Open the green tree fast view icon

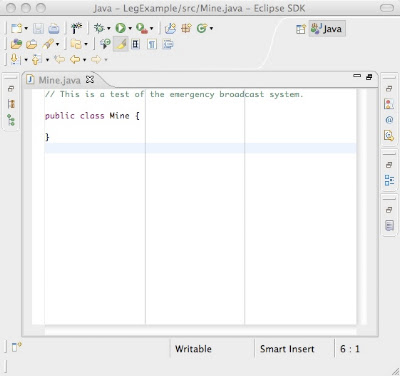11,120
